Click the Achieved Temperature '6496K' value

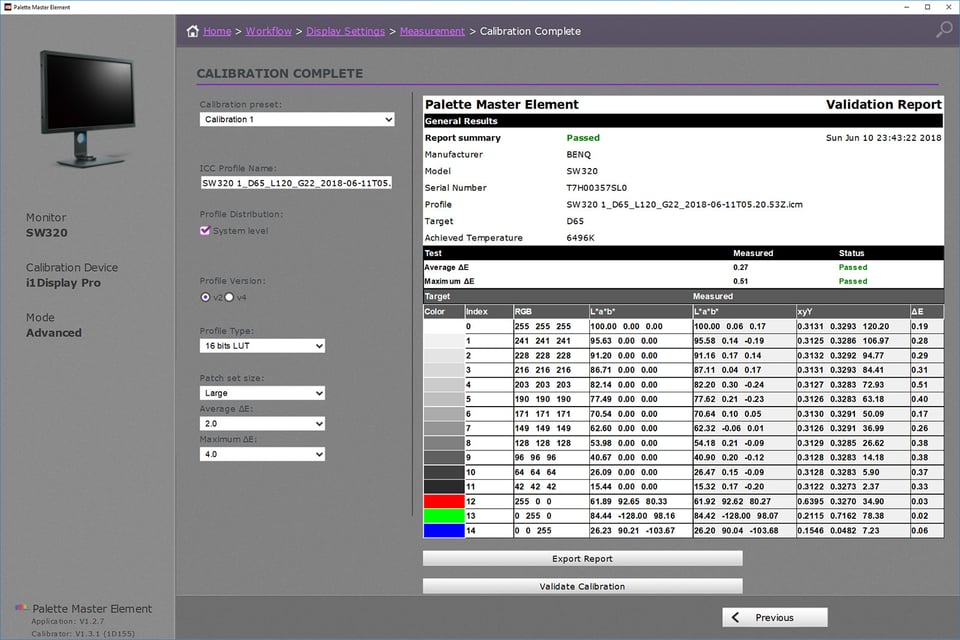(580, 238)
